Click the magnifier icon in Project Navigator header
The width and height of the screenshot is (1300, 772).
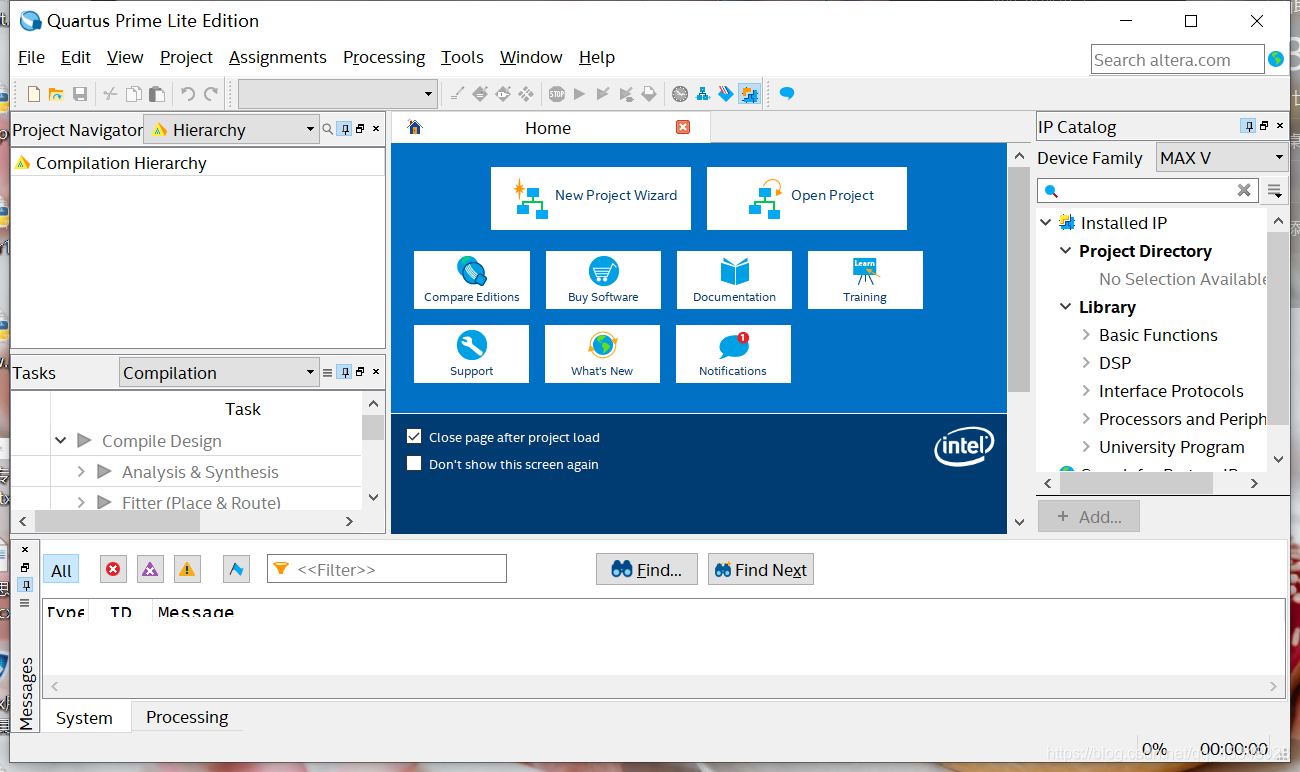328,129
